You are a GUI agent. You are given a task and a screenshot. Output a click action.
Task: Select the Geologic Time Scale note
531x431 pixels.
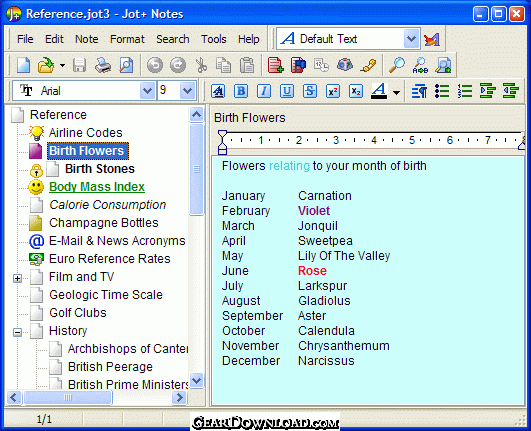(106, 295)
